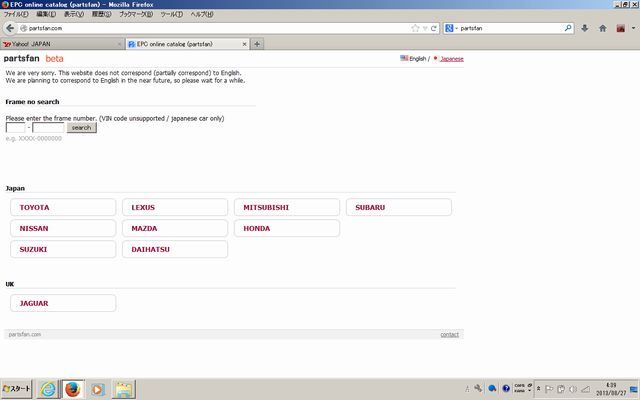Click the first frame number prefix field
The width and height of the screenshot is (640, 400).
tap(16, 128)
